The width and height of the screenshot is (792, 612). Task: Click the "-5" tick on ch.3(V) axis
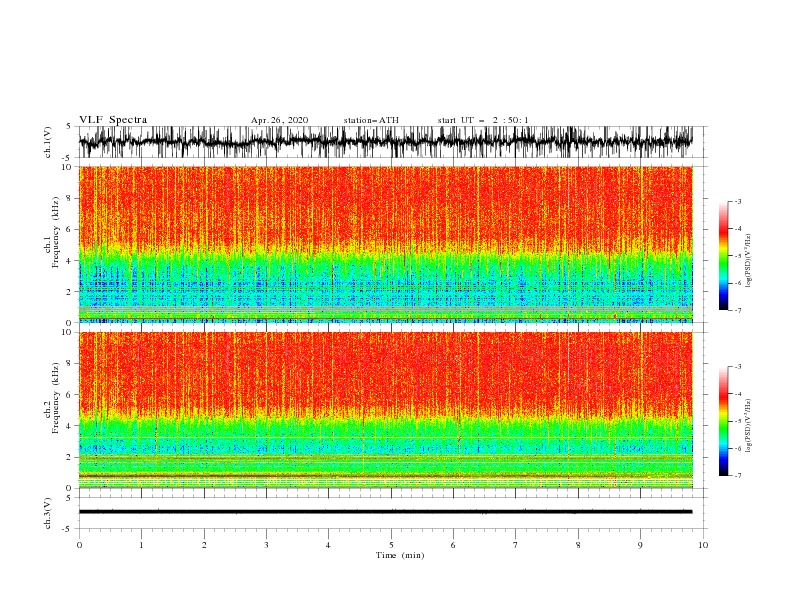pos(67,530)
